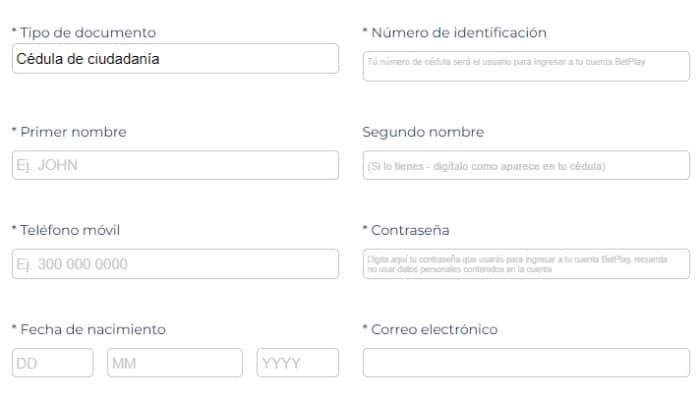Click the 'Correo electrónico' label text
The image size is (700, 401).
point(434,329)
